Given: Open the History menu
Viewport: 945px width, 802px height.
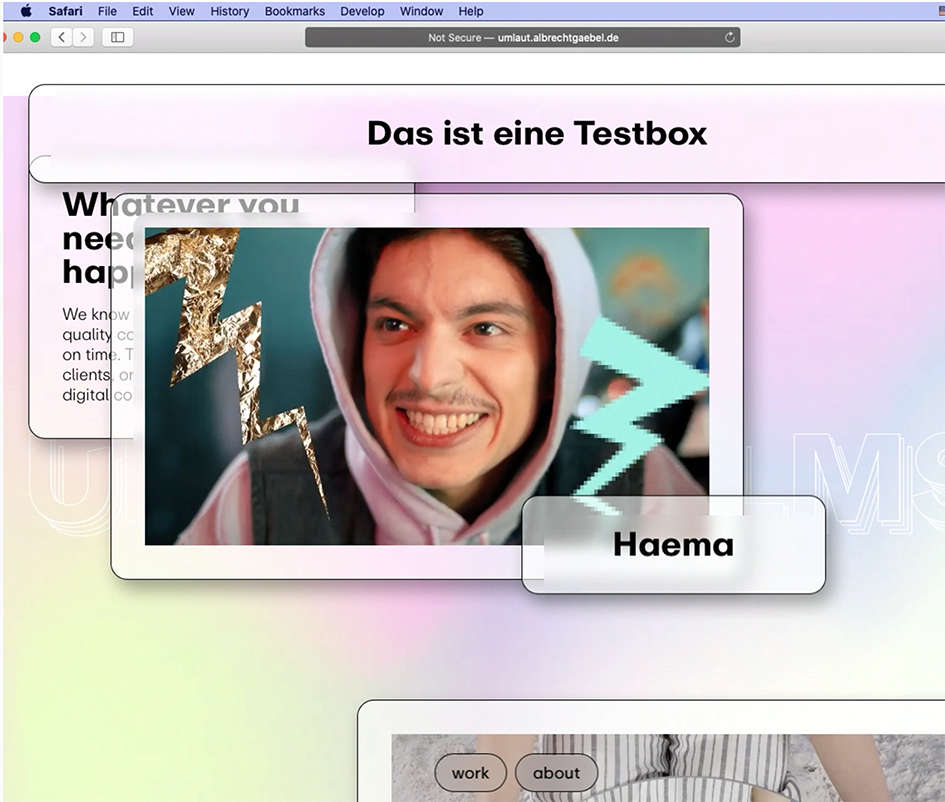Looking at the screenshot, I should click(x=229, y=11).
